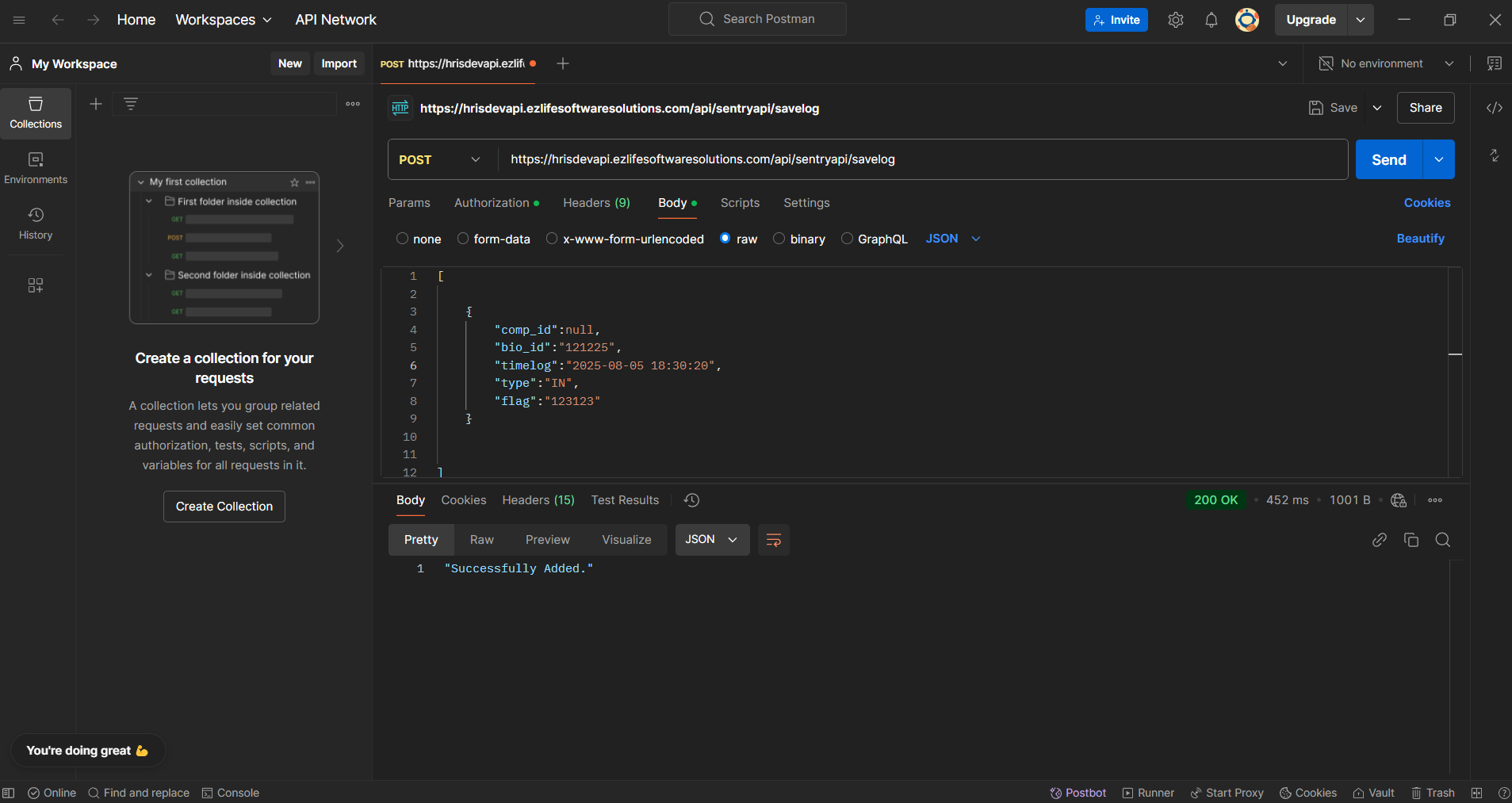Switch to the Params tab

[x=409, y=203]
